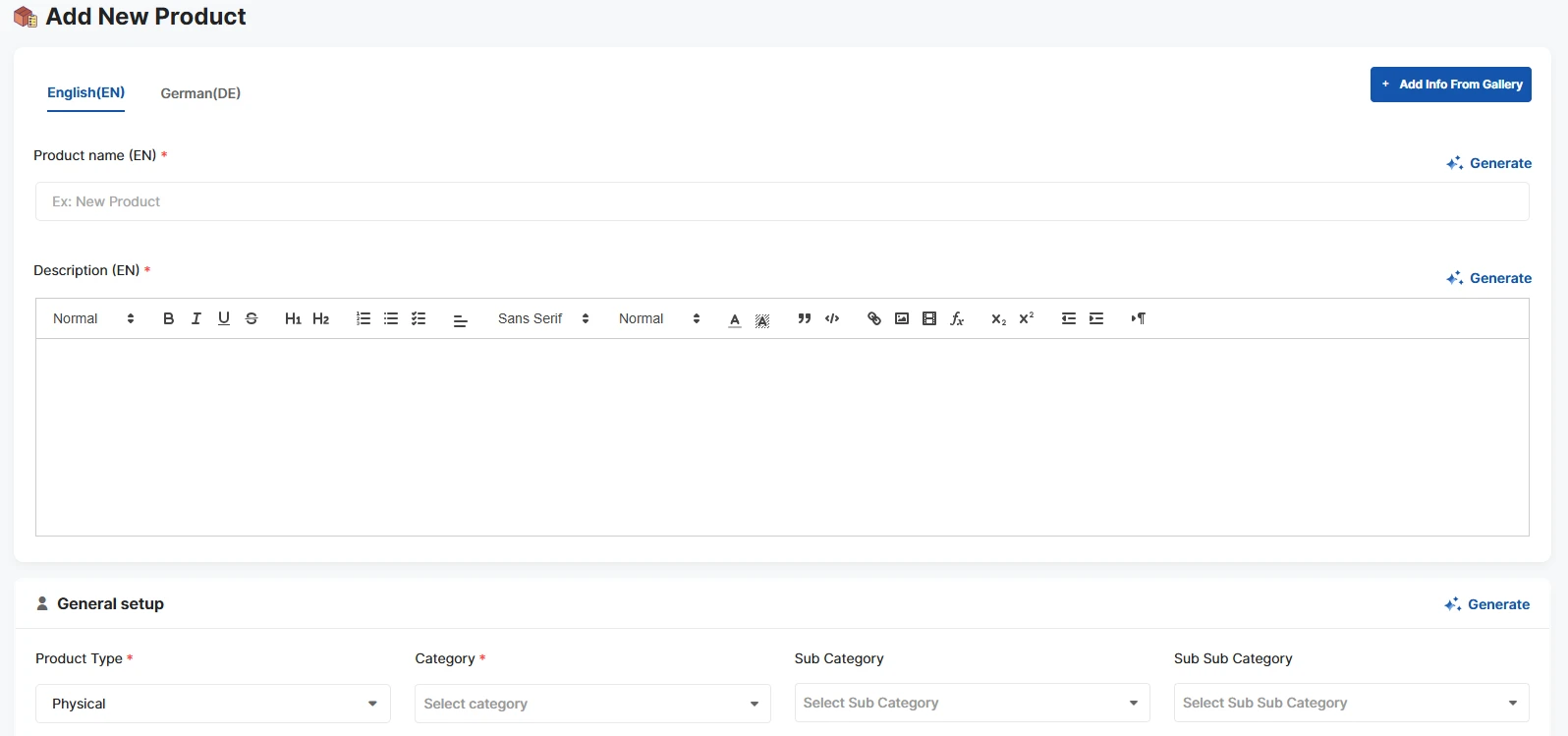1568x736 pixels.
Task: Switch to the English(EN) tab
Action: (x=85, y=92)
